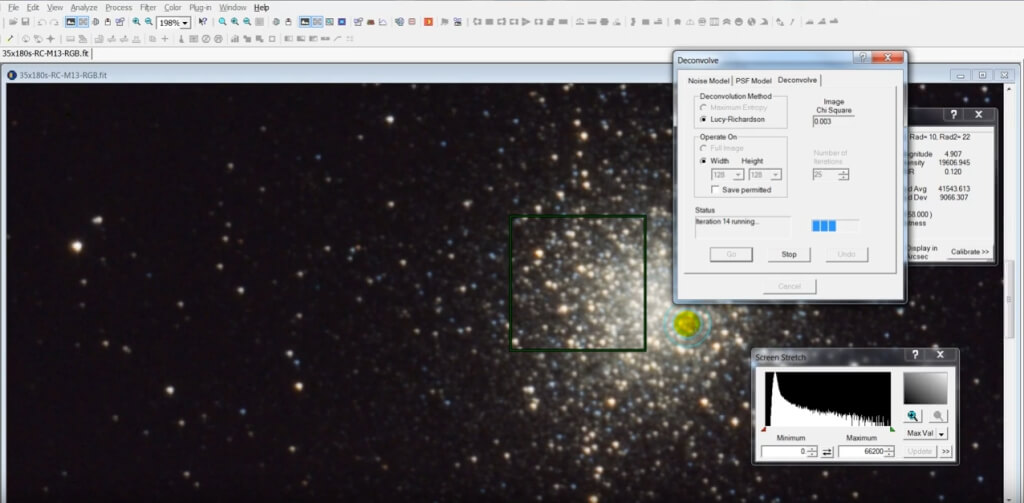Click the play-triangle icon in process toolbar
Screen dimensions: 1024x503
point(526,22)
